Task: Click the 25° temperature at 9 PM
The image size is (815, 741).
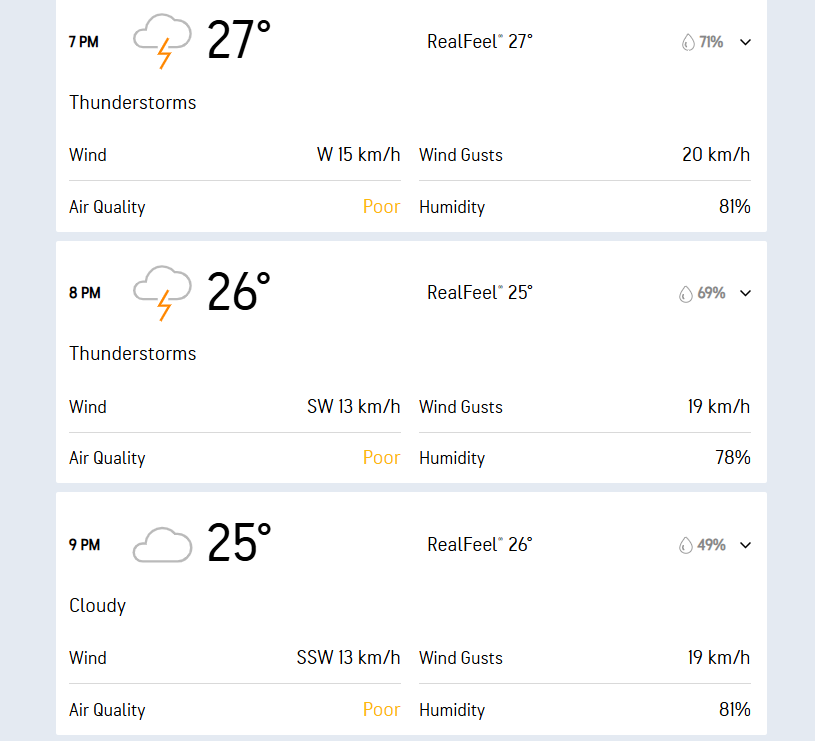Action: click(239, 542)
